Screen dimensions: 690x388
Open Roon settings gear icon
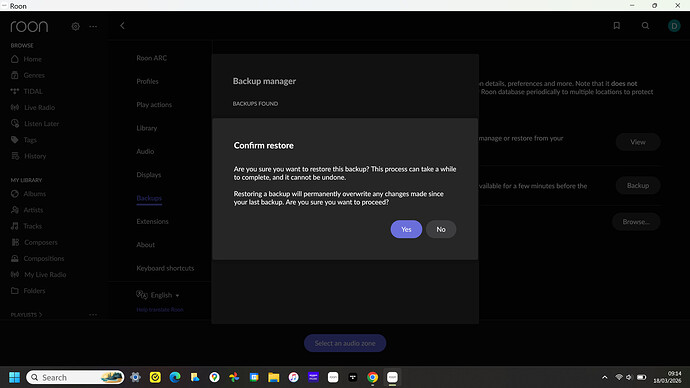pos(75,26)
